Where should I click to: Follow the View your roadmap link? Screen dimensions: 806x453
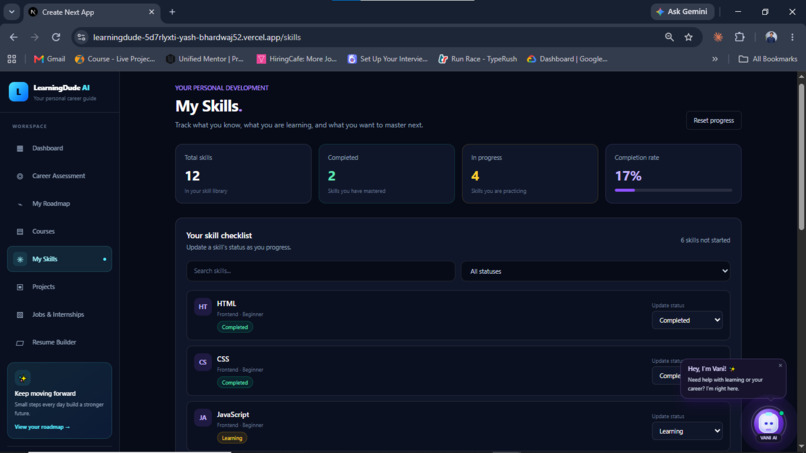42,427
